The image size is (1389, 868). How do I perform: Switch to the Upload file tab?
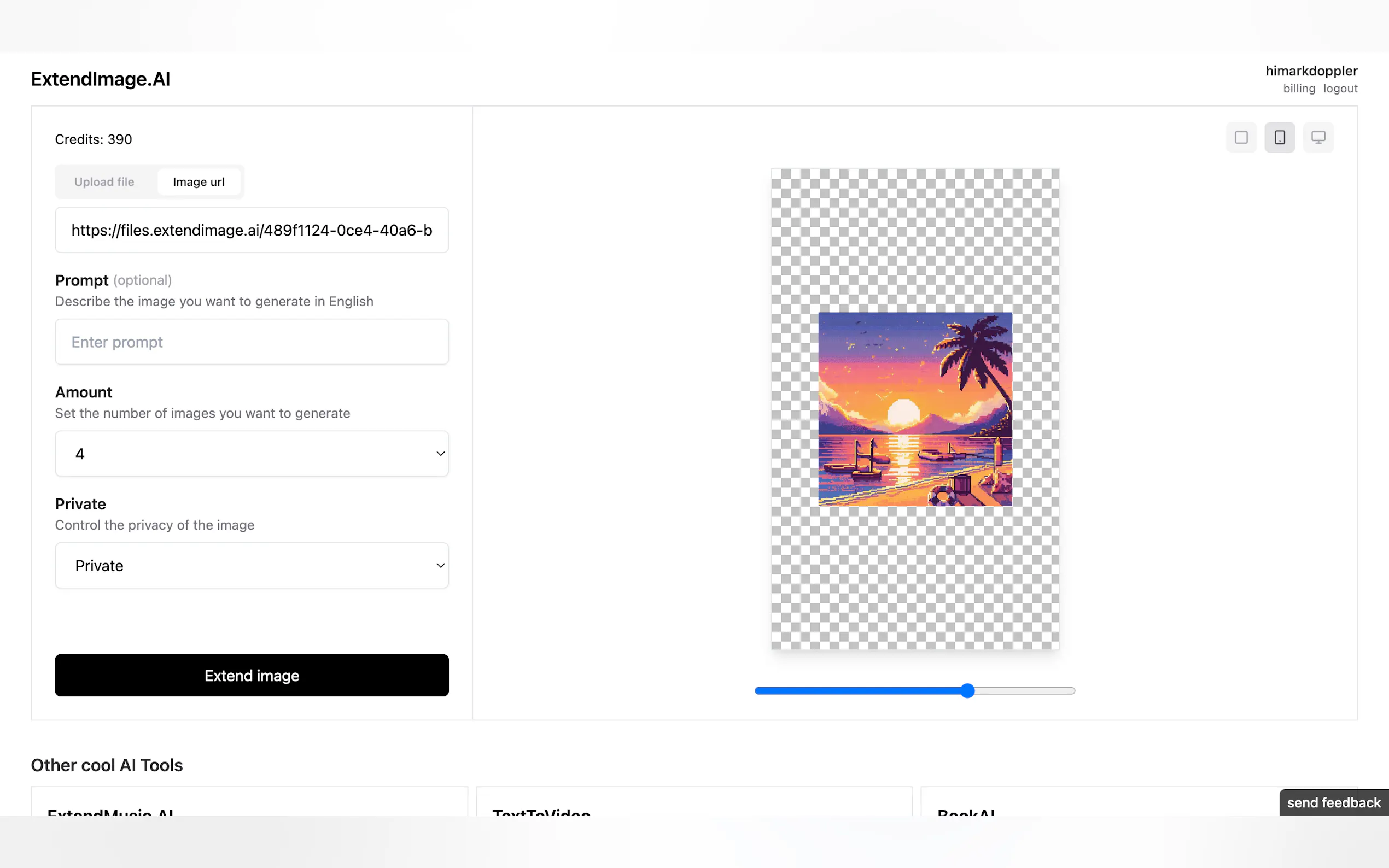[x=104, y=181]
